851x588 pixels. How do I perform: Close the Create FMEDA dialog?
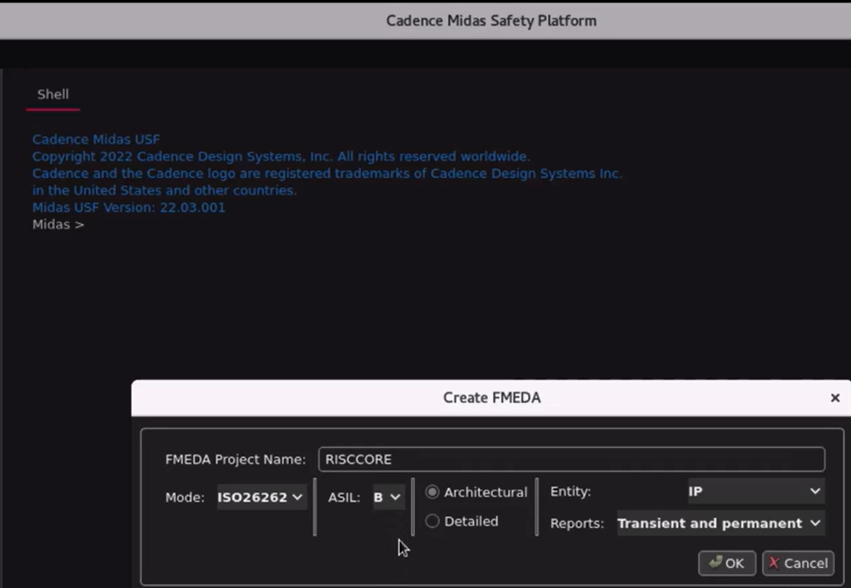pyautogui.click(x=835, y=398)
